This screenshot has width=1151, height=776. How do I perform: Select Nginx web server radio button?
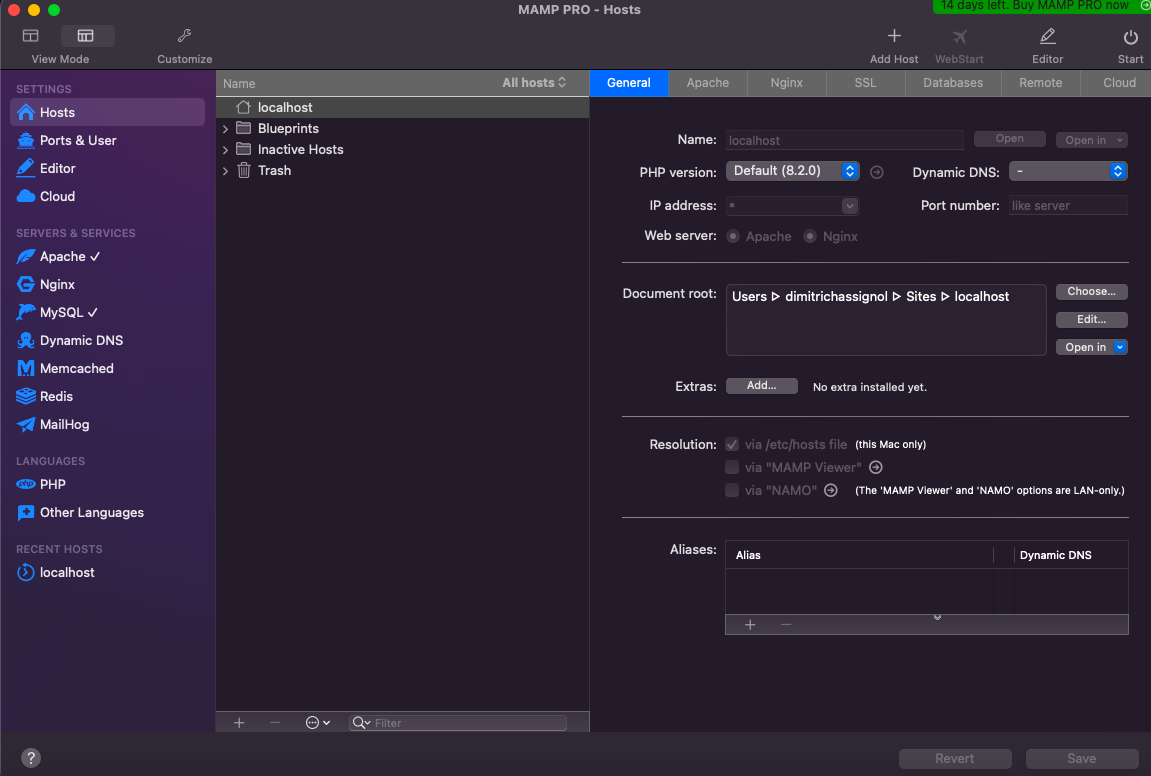coord(810,236)
